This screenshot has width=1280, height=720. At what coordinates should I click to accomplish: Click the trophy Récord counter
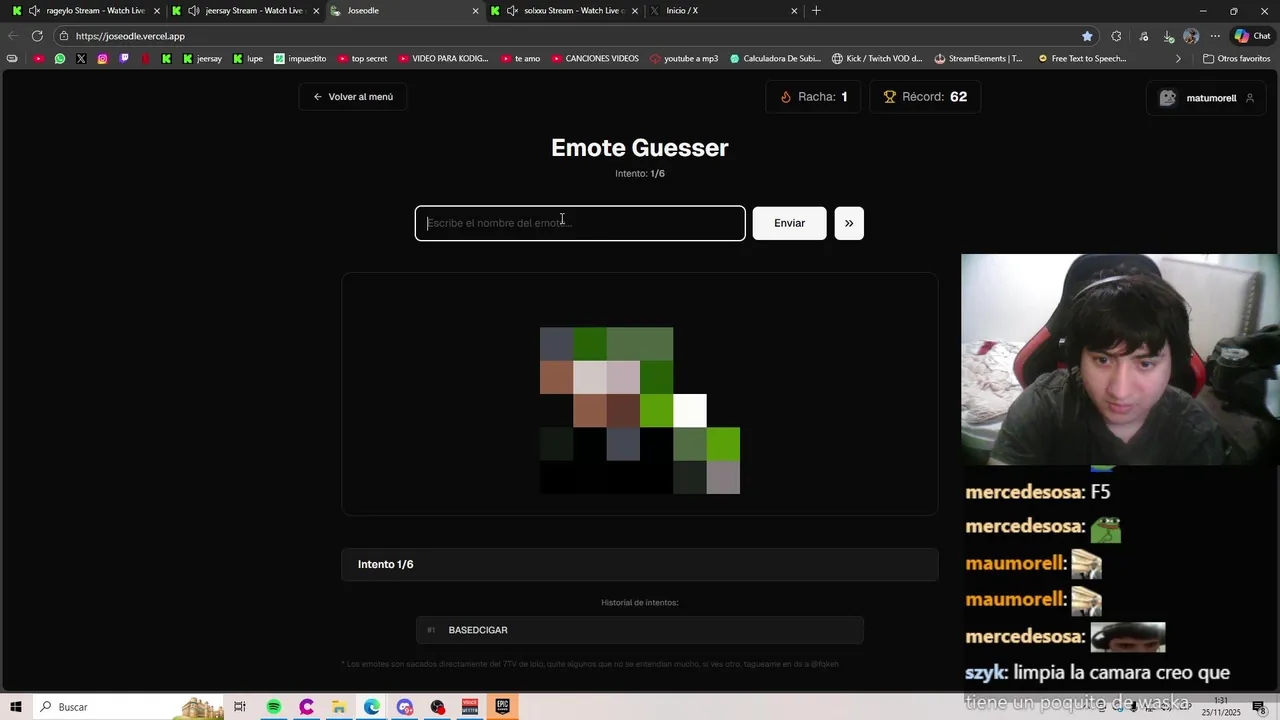tap(925, 97)
